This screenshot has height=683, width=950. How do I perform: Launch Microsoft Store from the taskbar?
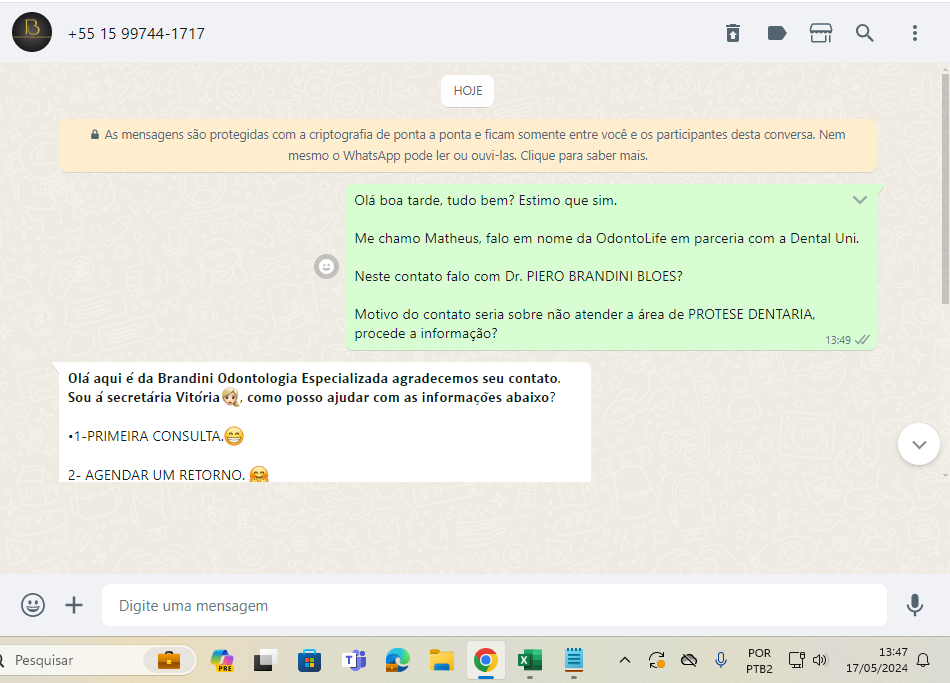click(309, 660)
